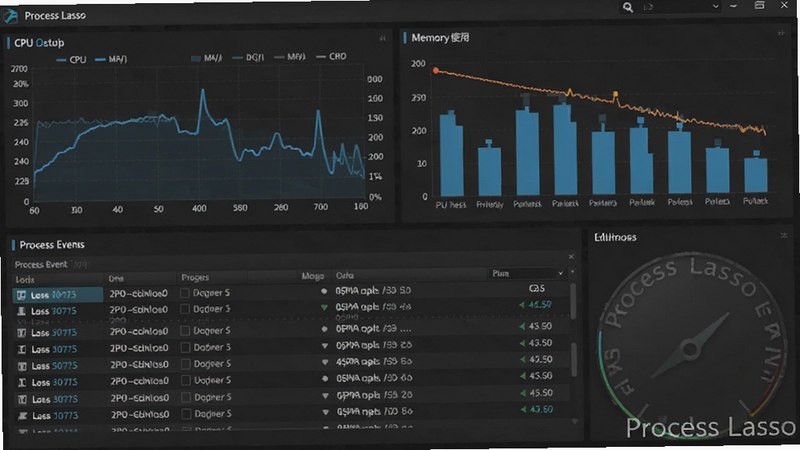
Task: Click the process icon of Lass 50775 row
Action: [x=22, y=366]
